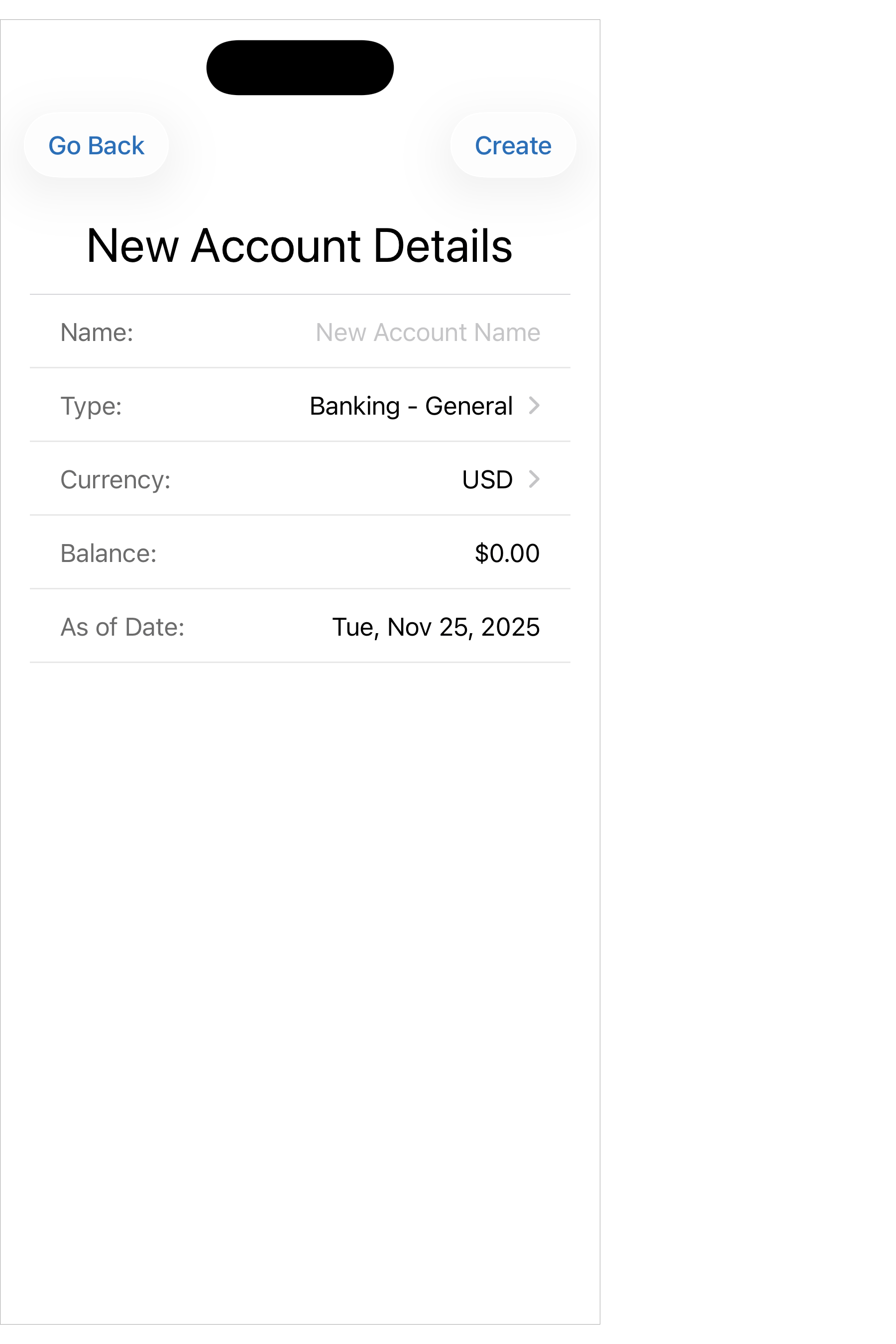The height and width of the screenshot is (1344, 896).
Task: Click the year 2025 in the date value
Action: point(510,627)
